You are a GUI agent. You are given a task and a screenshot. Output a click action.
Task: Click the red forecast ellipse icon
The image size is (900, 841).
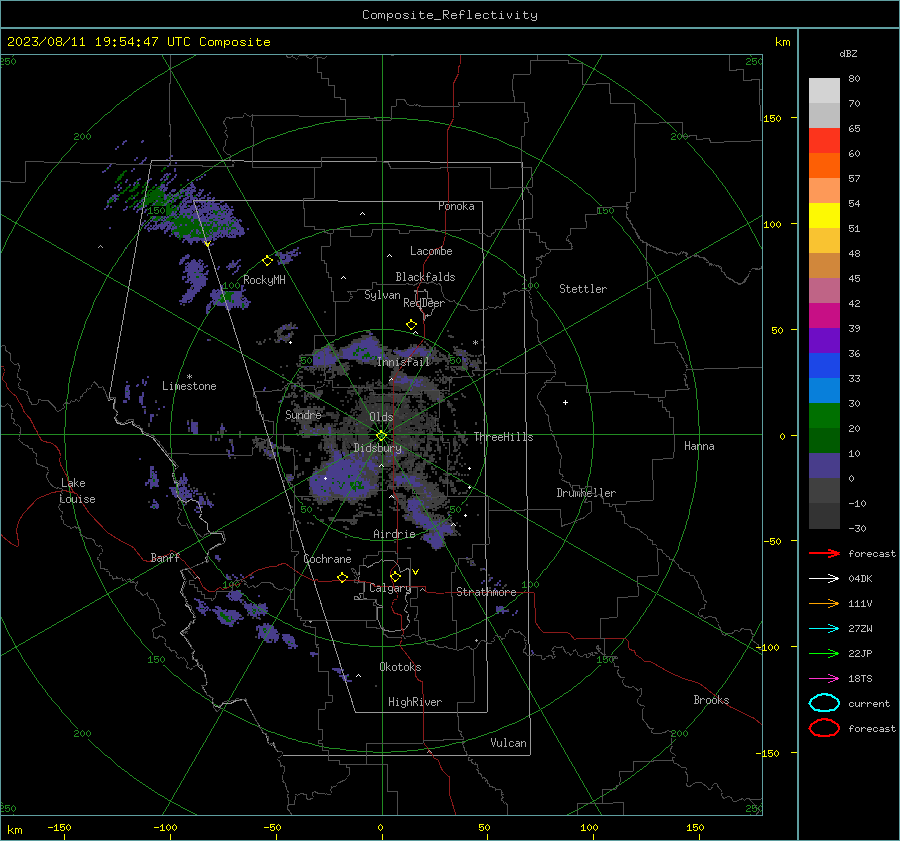tap(824, 728)
